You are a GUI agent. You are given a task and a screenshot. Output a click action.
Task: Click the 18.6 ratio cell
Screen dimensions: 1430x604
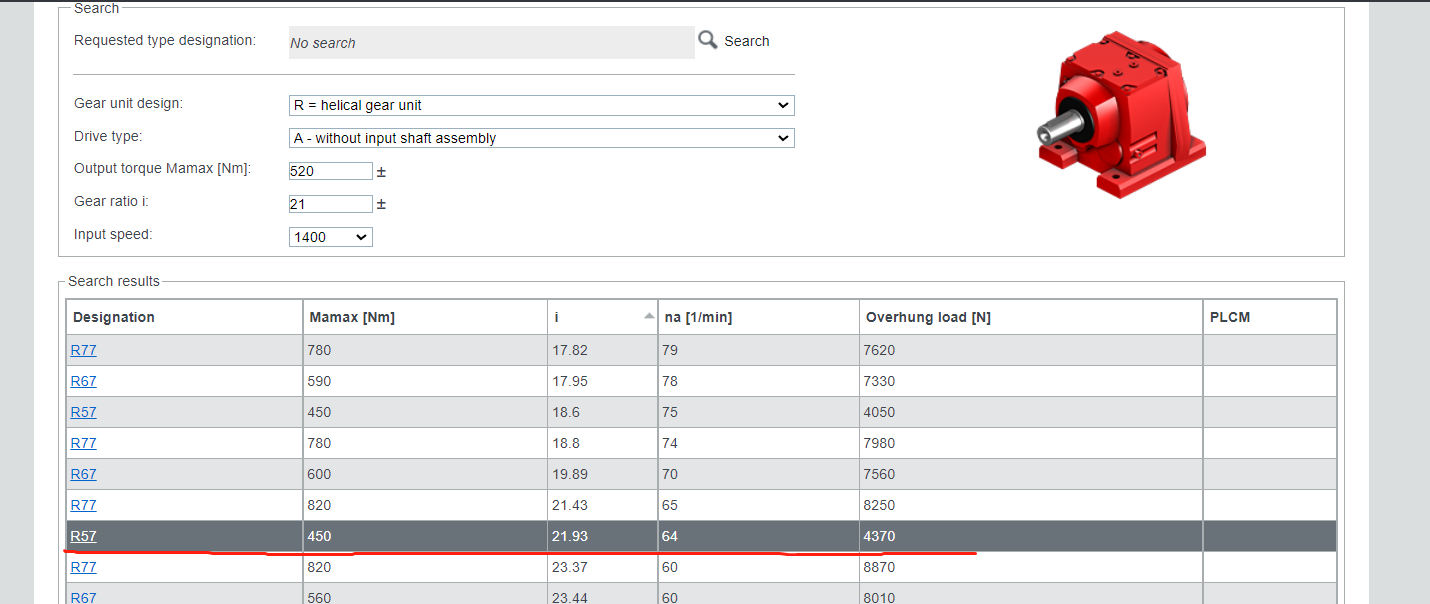coord(602,412)
